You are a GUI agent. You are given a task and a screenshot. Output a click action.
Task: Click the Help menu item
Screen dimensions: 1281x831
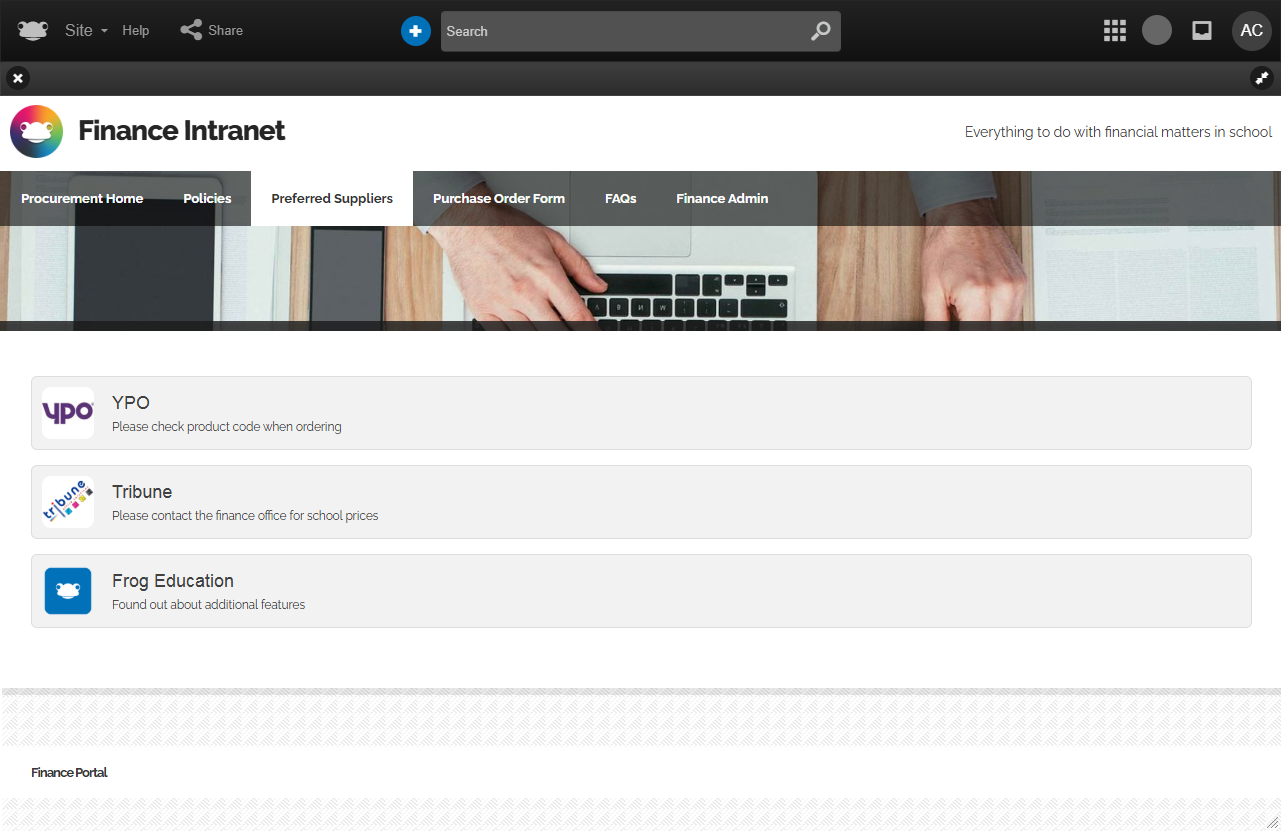136,30
